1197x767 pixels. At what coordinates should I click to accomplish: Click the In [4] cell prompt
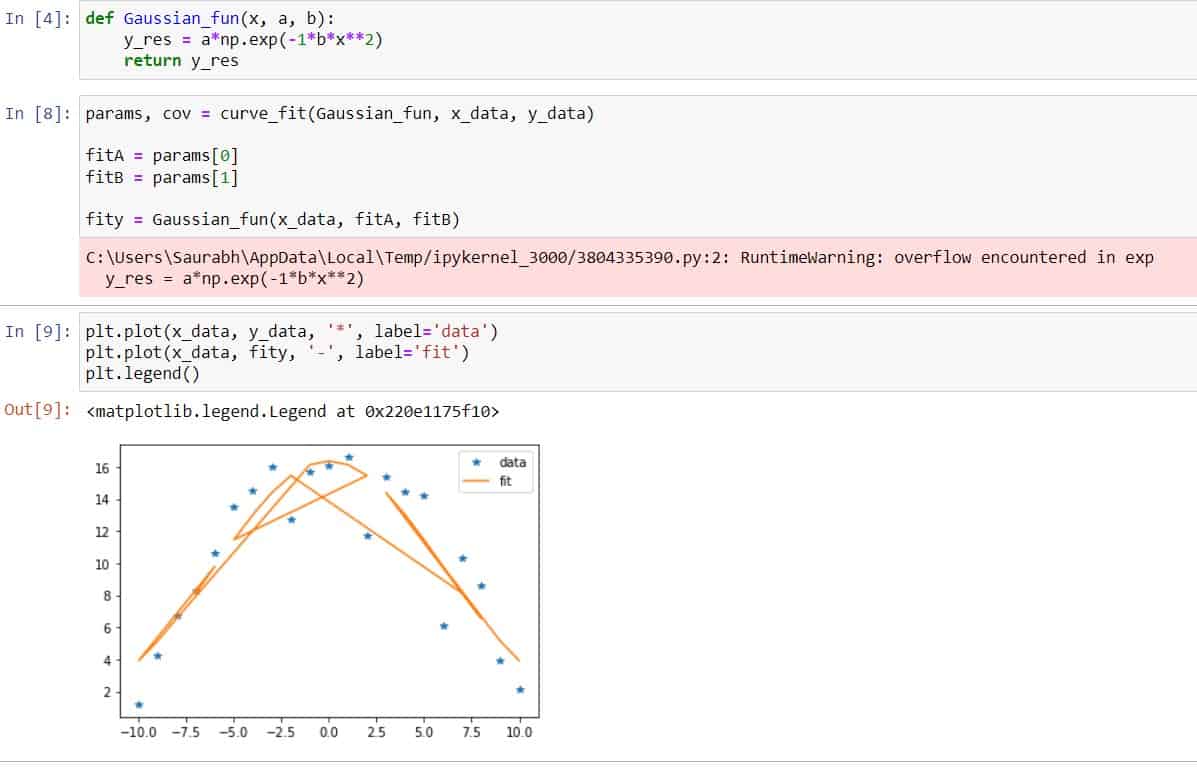(33, 17)
